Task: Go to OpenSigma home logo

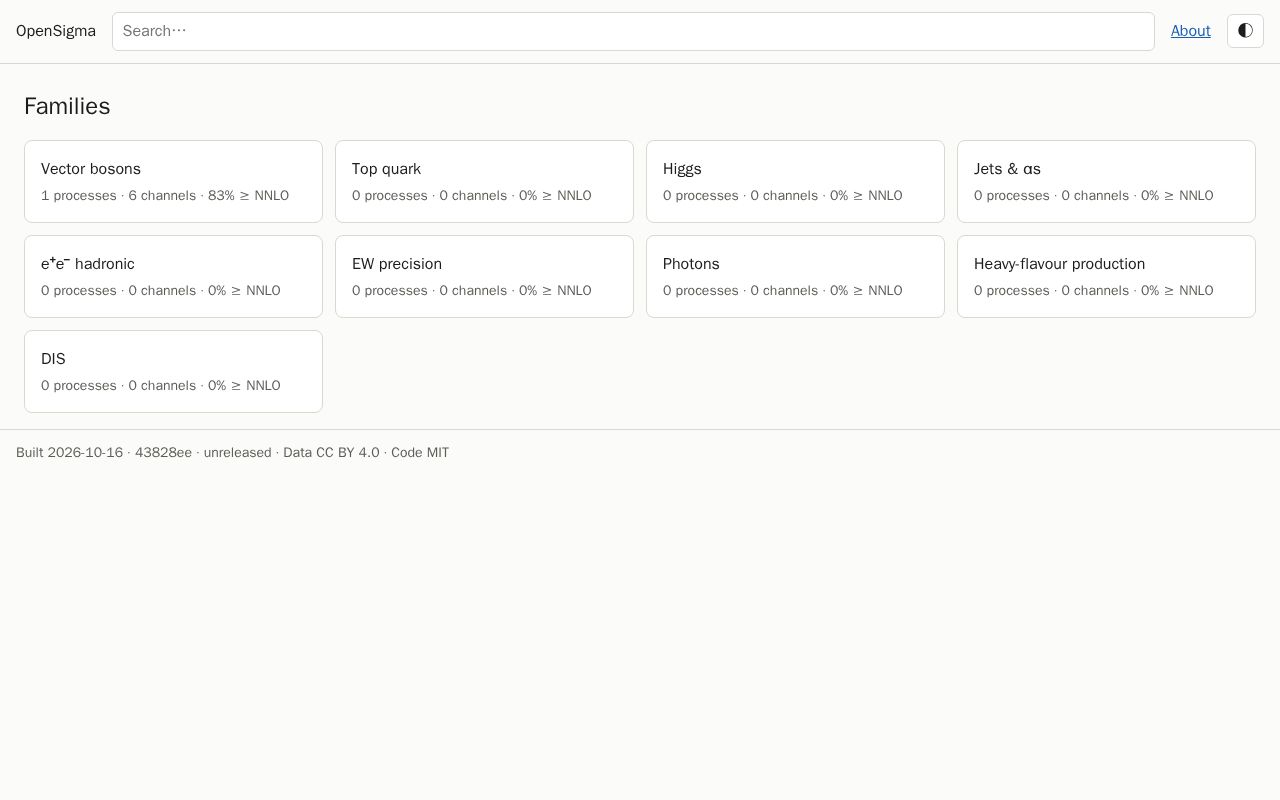Action: click(56, 31)
